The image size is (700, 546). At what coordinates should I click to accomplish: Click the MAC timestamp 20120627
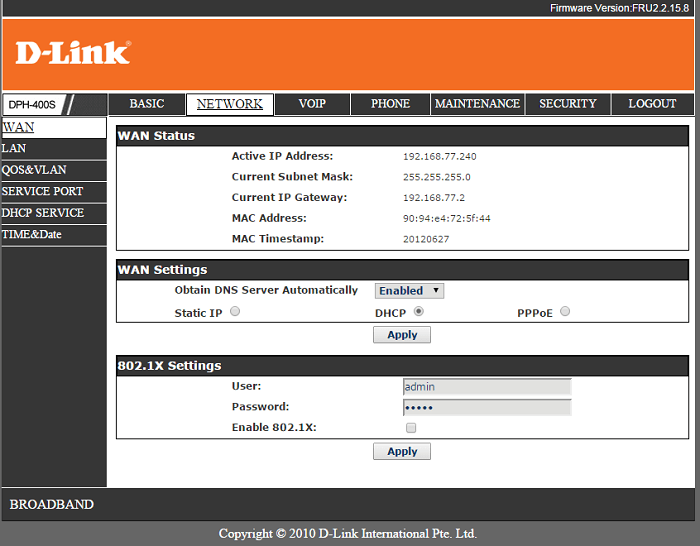[x=426, y=239]
